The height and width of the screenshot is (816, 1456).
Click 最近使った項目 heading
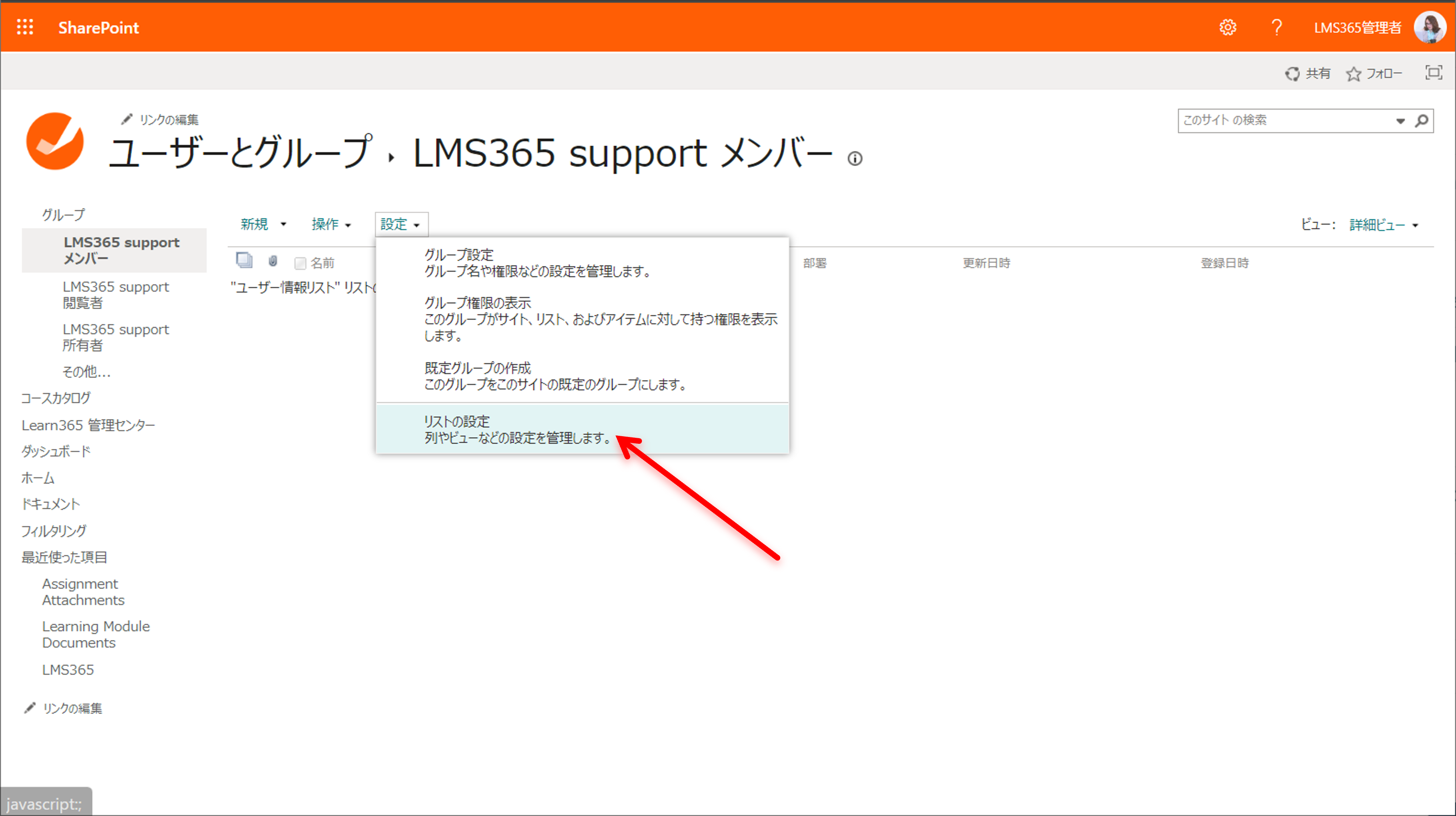click(64, 557)
